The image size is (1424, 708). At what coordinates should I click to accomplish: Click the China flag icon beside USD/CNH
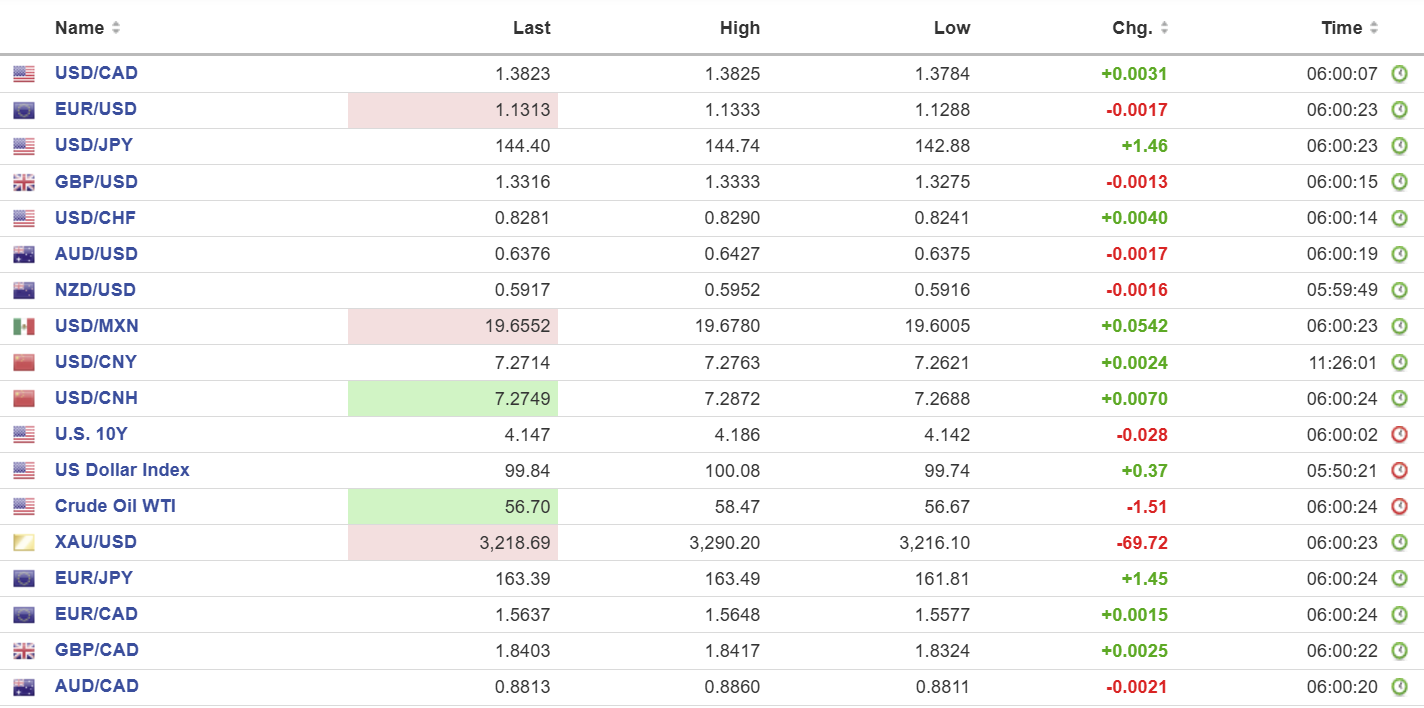tap(24, 399)
